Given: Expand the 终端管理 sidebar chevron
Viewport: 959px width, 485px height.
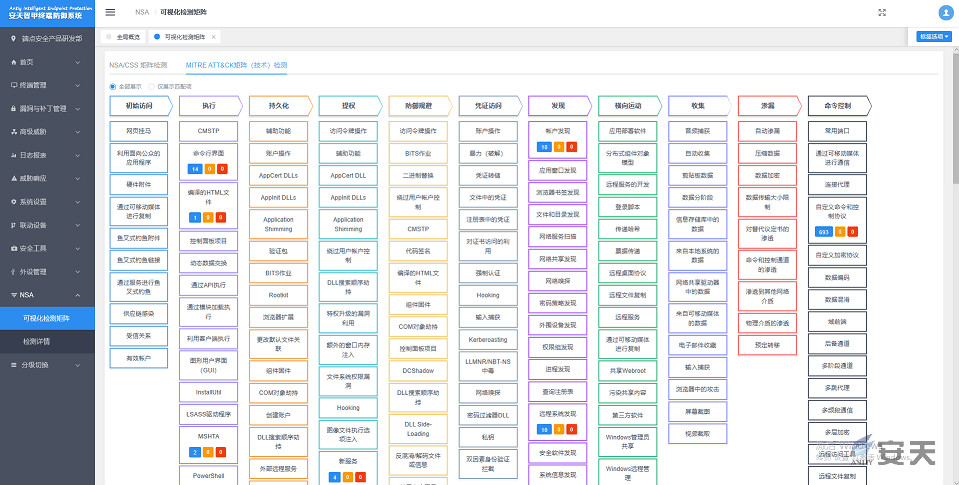Looking at the screenshot, I should (x=78, y=86).
